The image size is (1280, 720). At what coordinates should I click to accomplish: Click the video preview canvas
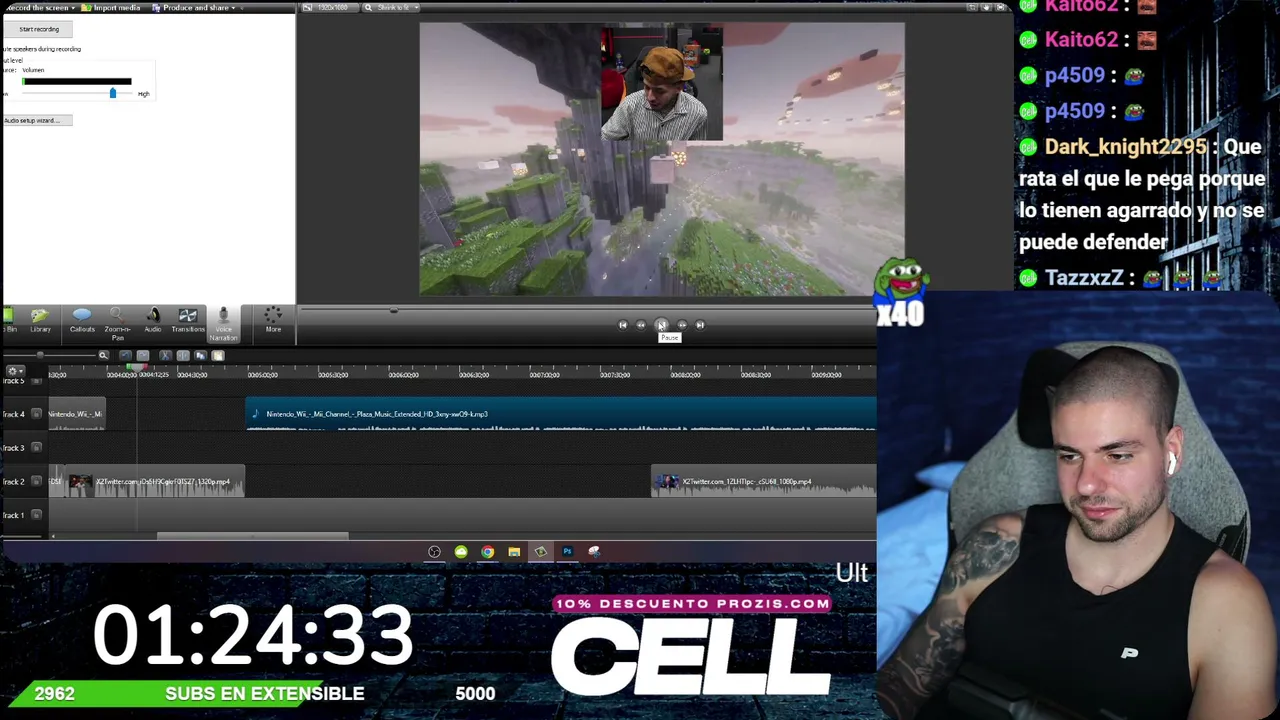662,159
